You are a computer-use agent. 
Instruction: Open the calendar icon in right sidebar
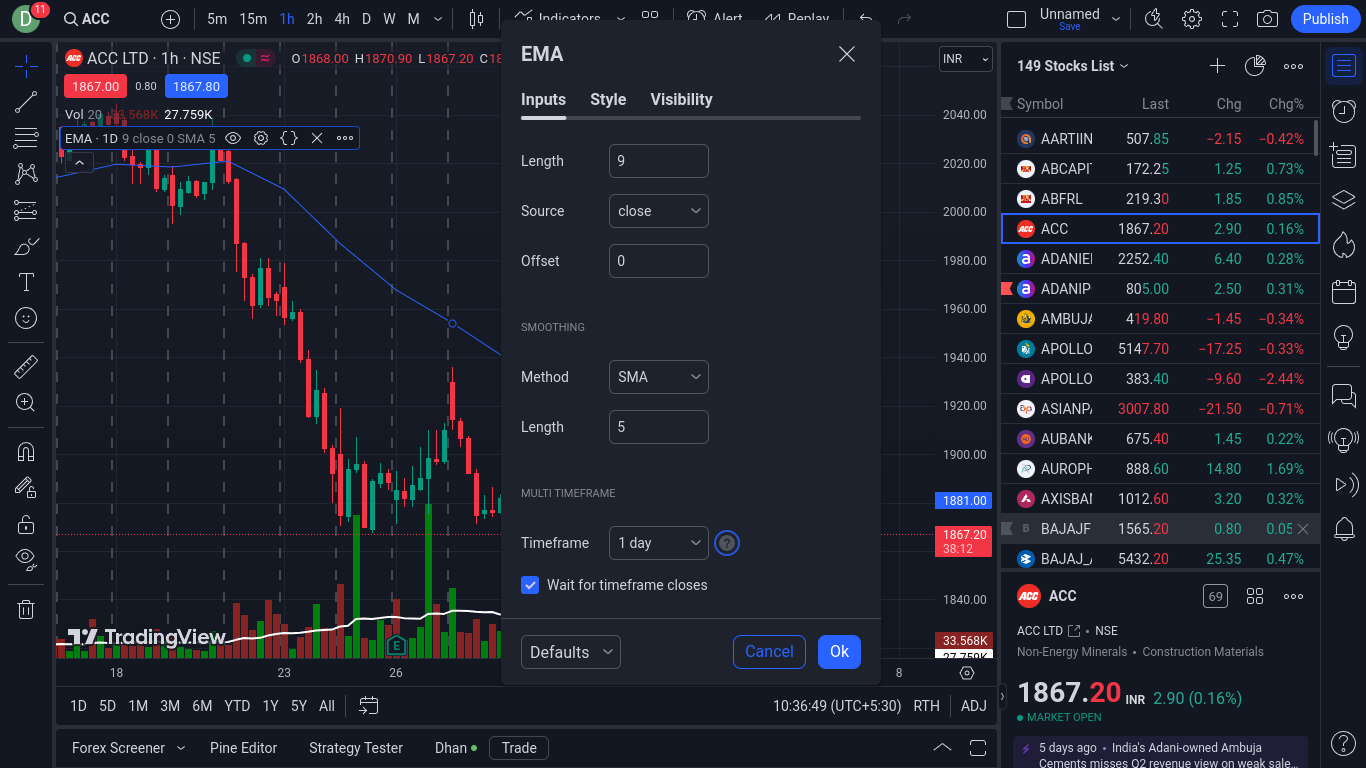[x=1343, y=292]
